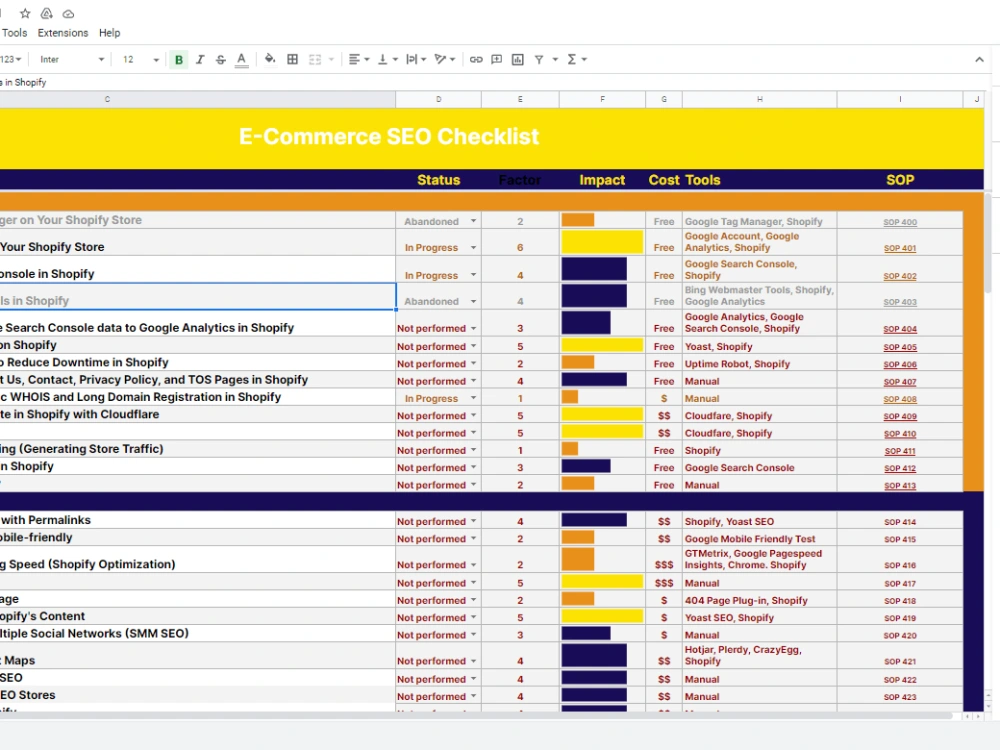Viewport: 1000px width, 750px height.
Task: Create a filter using the funnel icon
Action: click(x=539, y=59)
